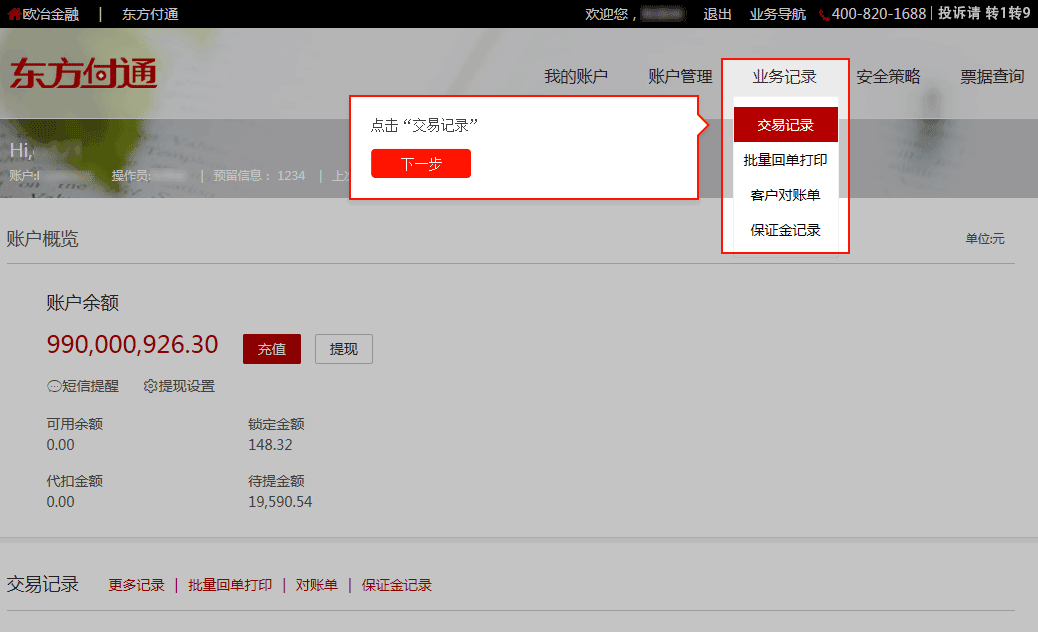Click the 东方付通 link in top bar
The image size is (1038, 632).
pyautogui.click(x=150, y=15)
